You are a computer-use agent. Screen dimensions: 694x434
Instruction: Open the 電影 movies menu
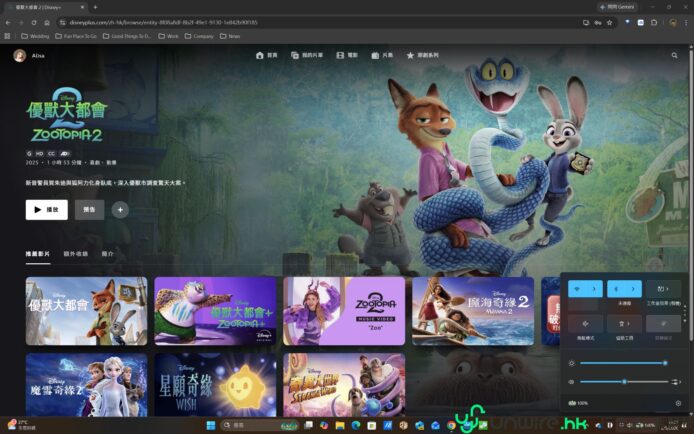pyautogui.click(x=347, y=55)
